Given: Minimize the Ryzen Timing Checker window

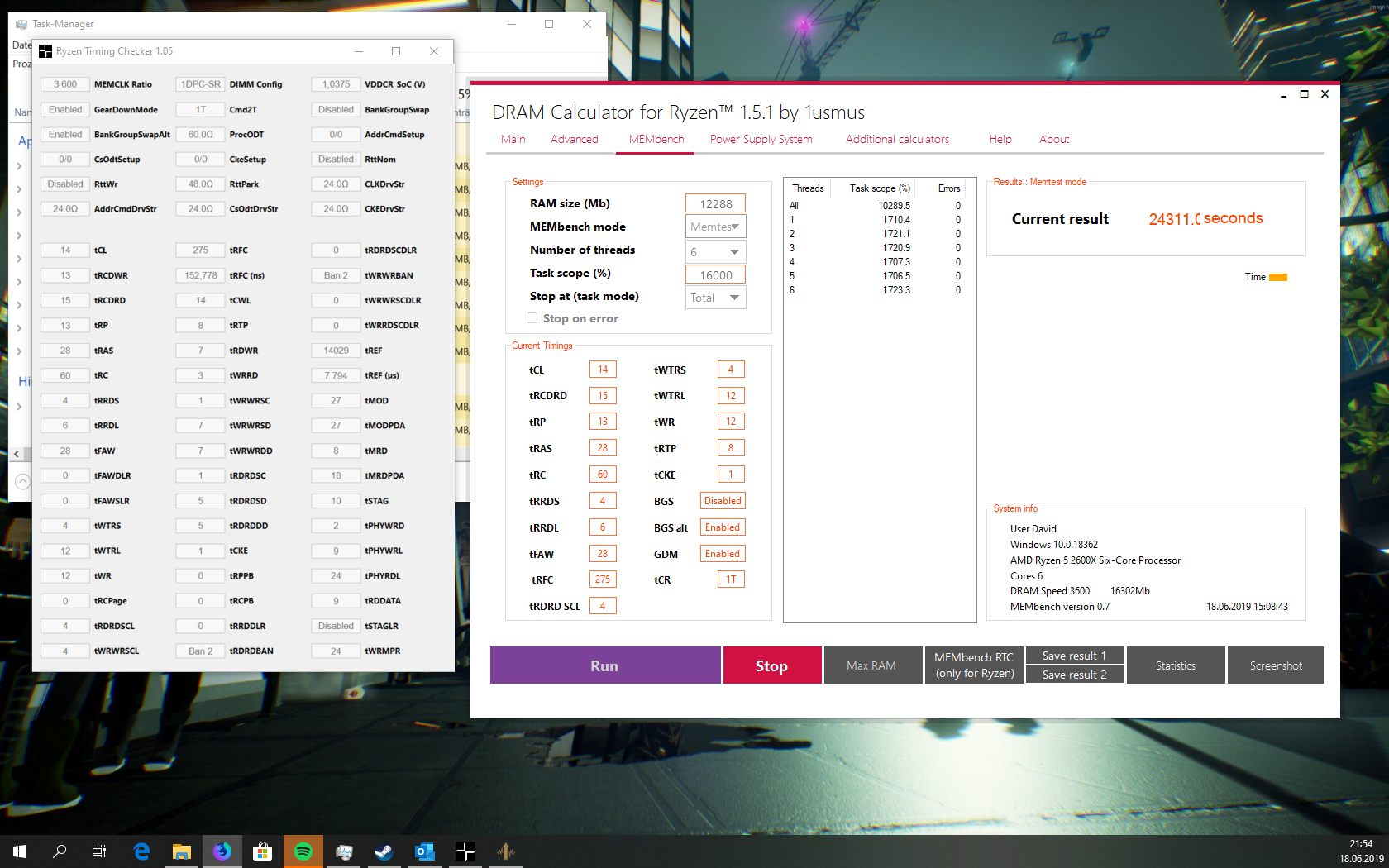Looking at the screenshot, I should [x=359, y=51].
